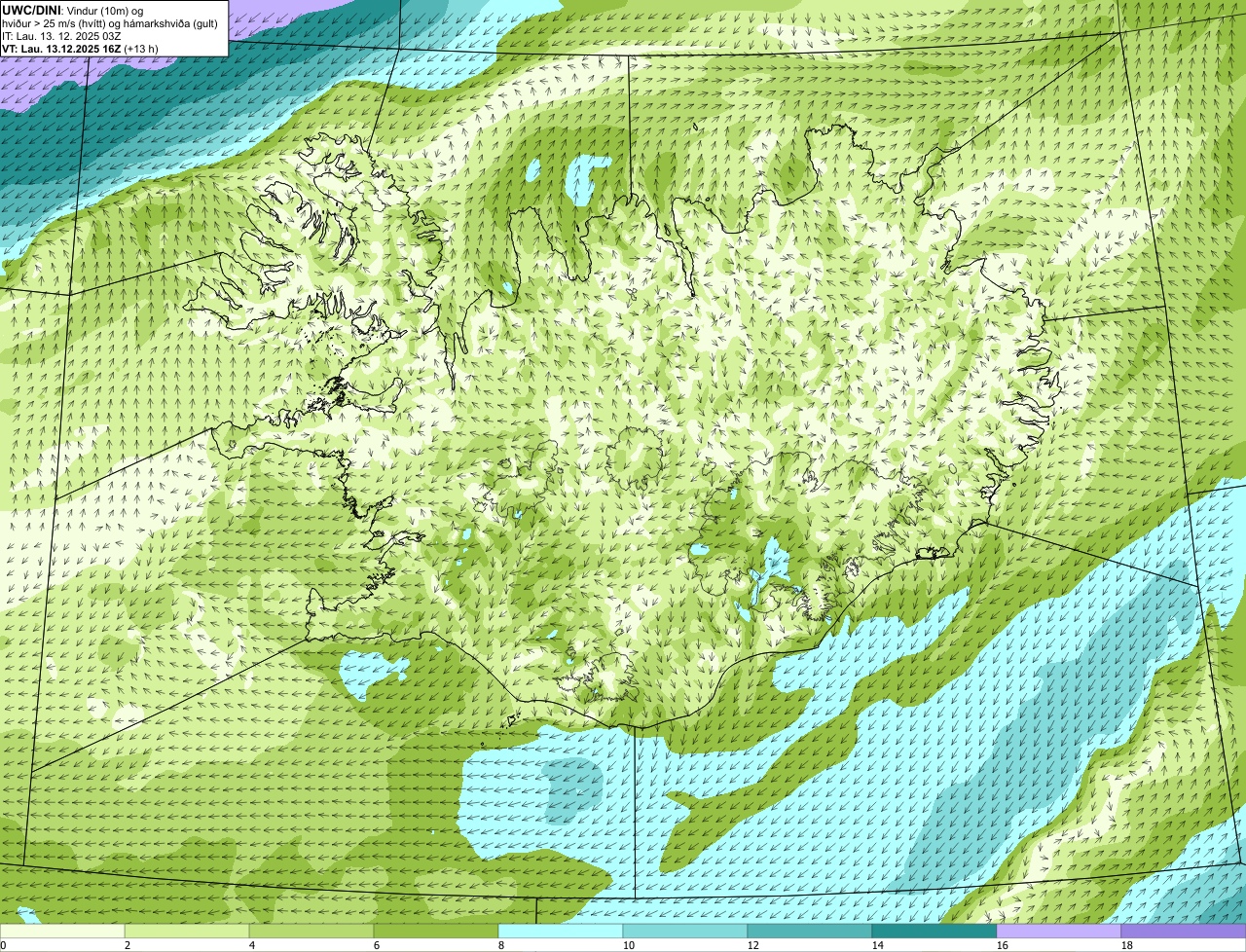
Task: Click the scale label "4"
Action: pos(252,945)
